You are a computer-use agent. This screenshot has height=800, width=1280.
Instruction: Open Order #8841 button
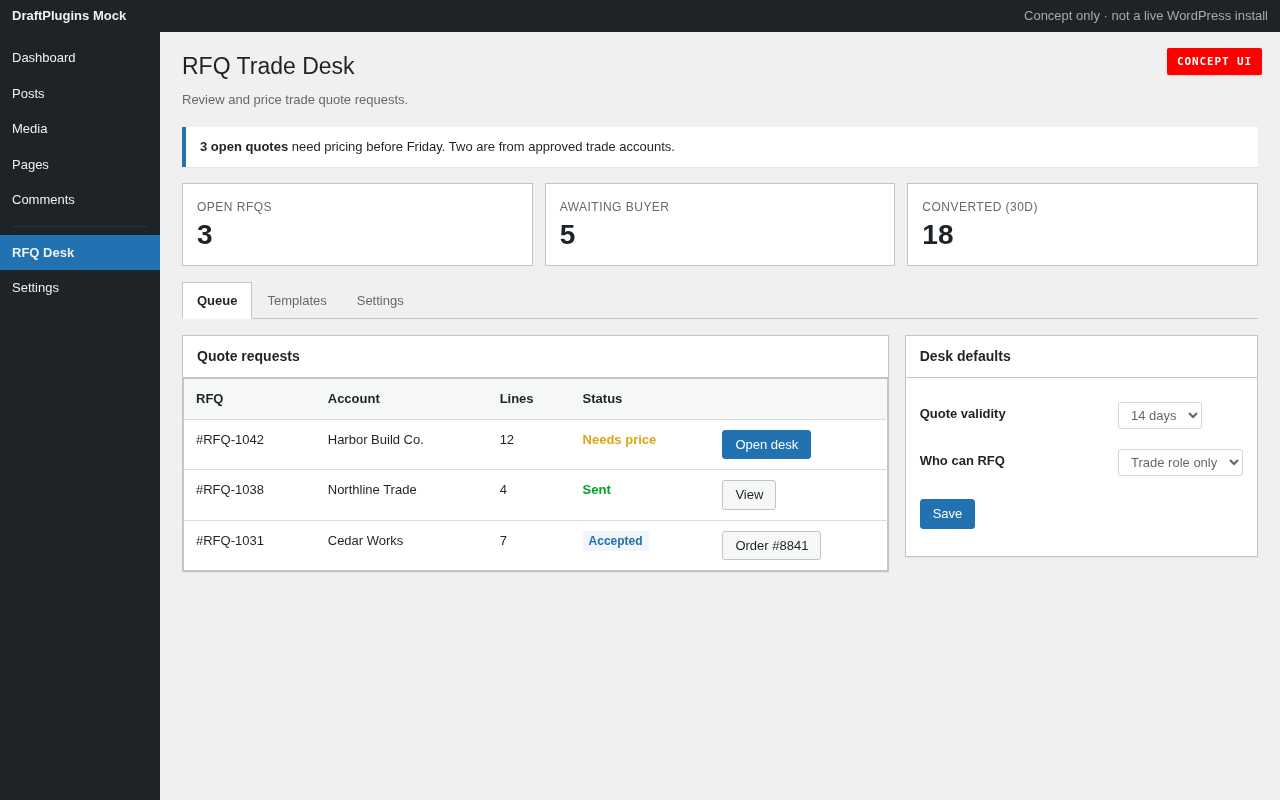tap(771, 545)
